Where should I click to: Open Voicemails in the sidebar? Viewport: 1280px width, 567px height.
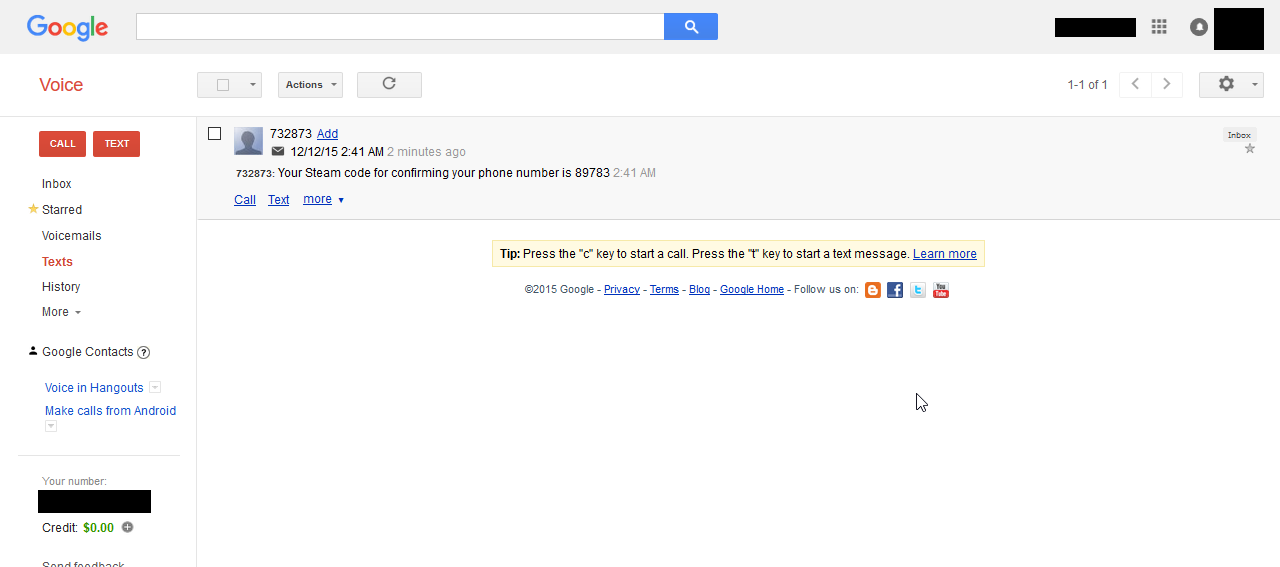tap(71, 236)
